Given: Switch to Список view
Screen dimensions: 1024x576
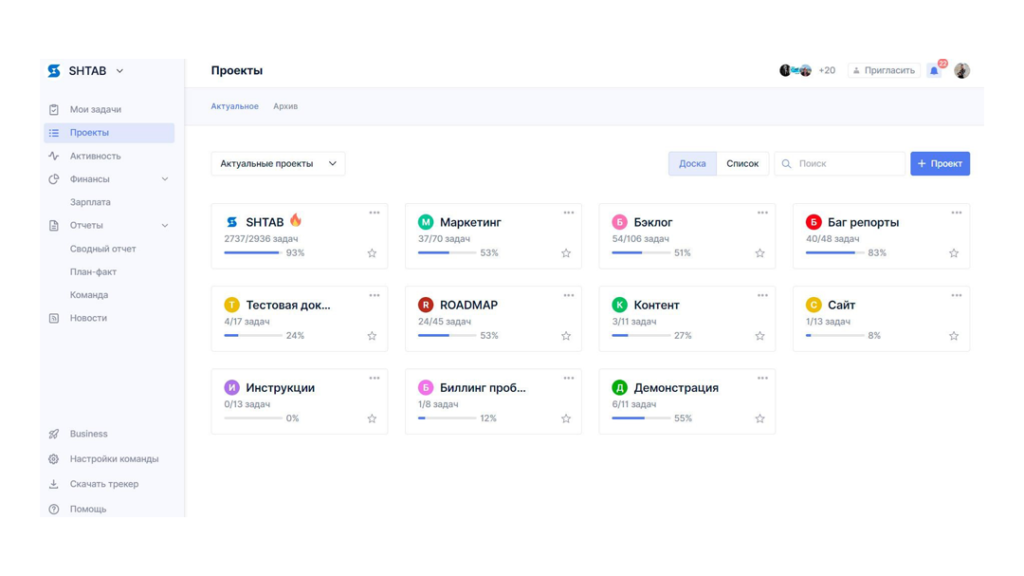Looking at the screenshot, I should tap(742, 164).
